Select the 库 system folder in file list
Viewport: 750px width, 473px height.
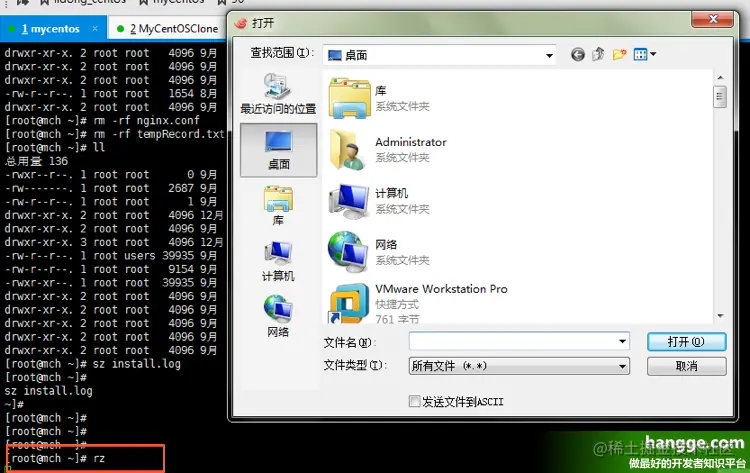[x=380, y=98]
